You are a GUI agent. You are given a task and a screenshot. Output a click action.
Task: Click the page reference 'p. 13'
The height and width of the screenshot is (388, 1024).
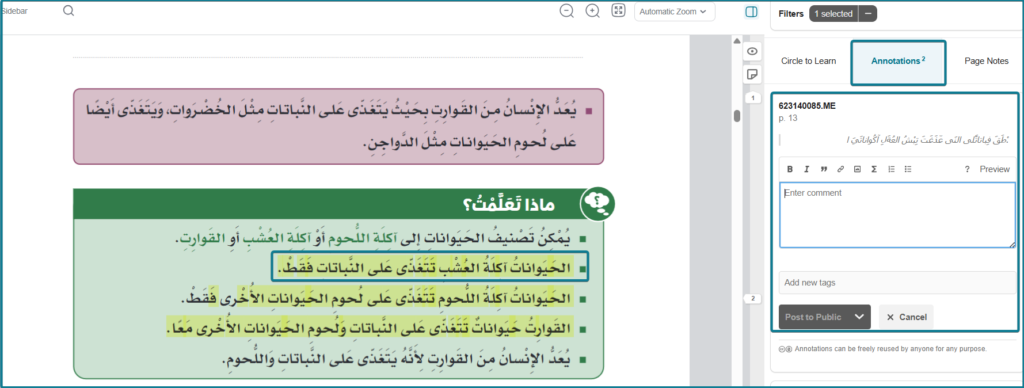tap(788, 118)
